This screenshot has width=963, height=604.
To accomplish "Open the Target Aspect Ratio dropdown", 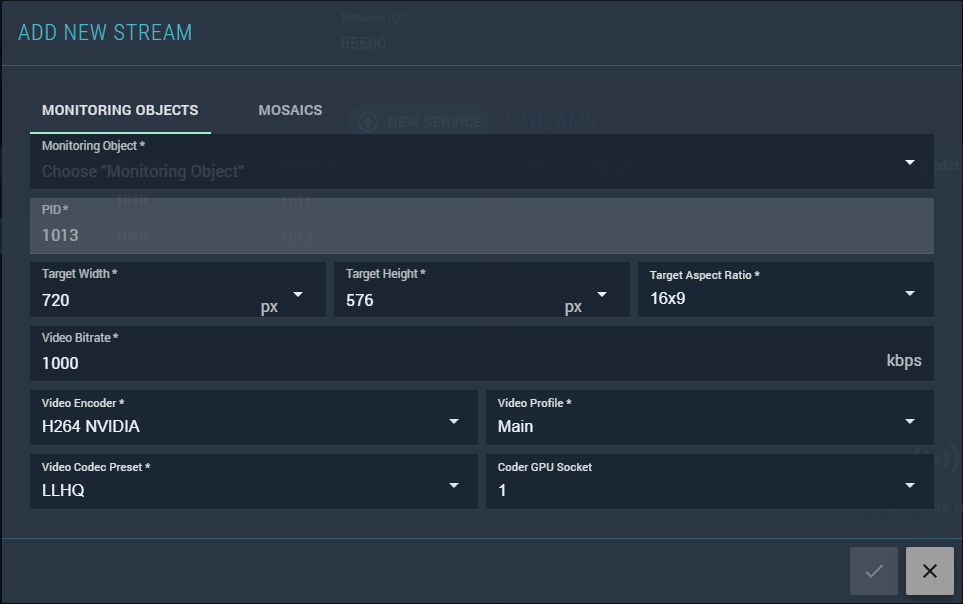I will pyautogui.click(x=909, y=294).
